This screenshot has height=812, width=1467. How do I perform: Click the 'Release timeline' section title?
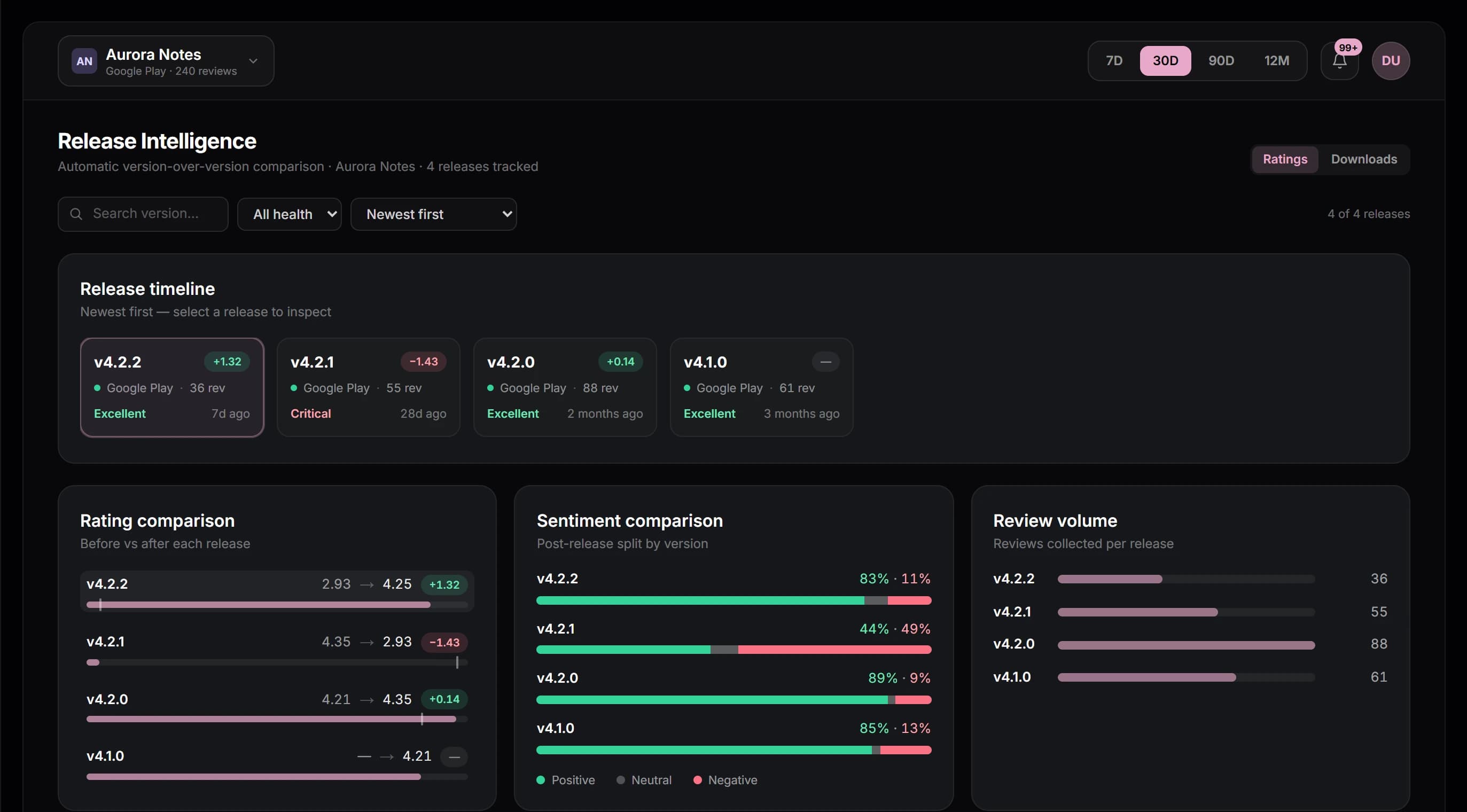click(x=147, y=289)
